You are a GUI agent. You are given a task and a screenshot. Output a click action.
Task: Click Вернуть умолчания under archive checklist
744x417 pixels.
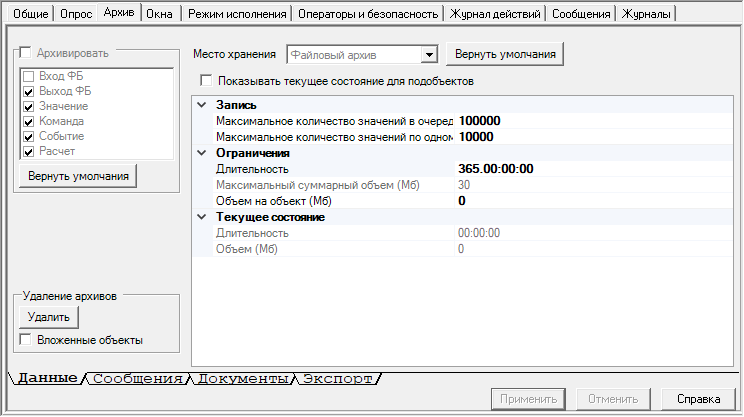click(x=78, y=176)
